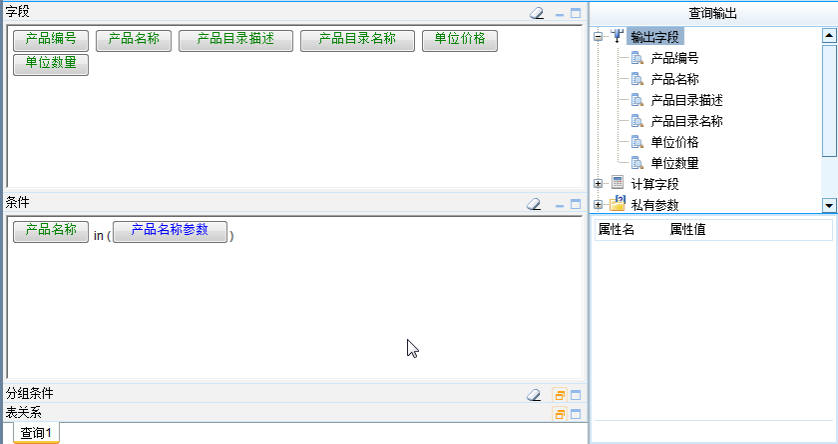Click the 分组条件 panel title
Image resolution: width=838 pixels, height=444 pixels.
click(x=29, y=394)
